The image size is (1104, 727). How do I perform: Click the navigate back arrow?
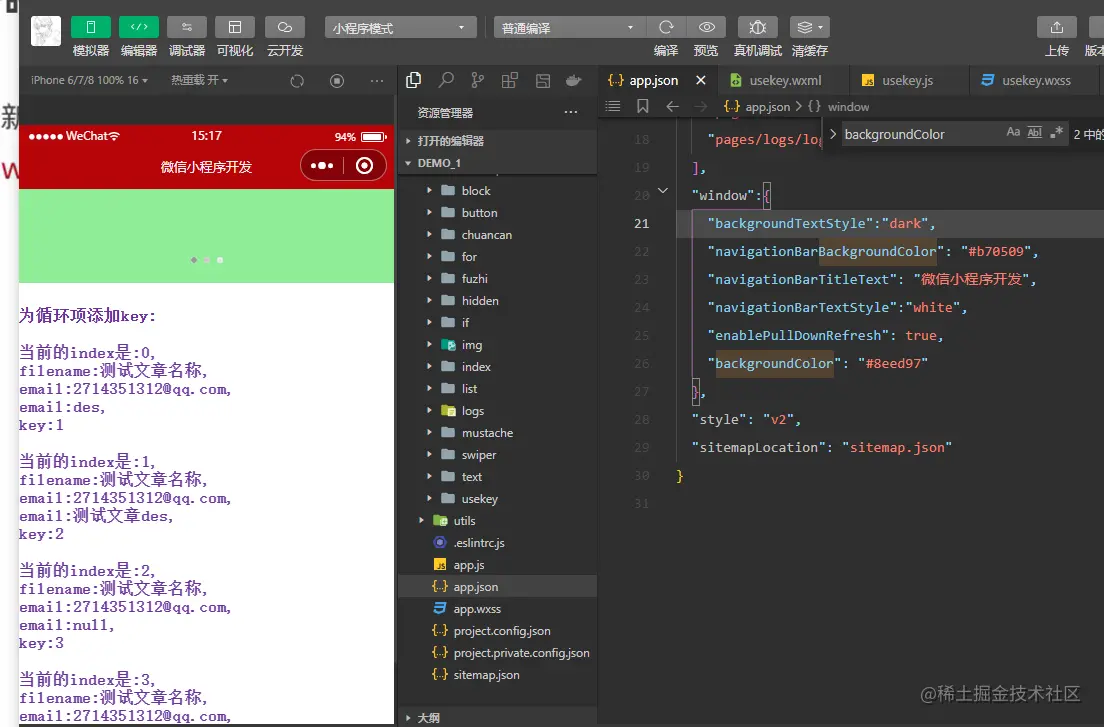tap(672, 106)
